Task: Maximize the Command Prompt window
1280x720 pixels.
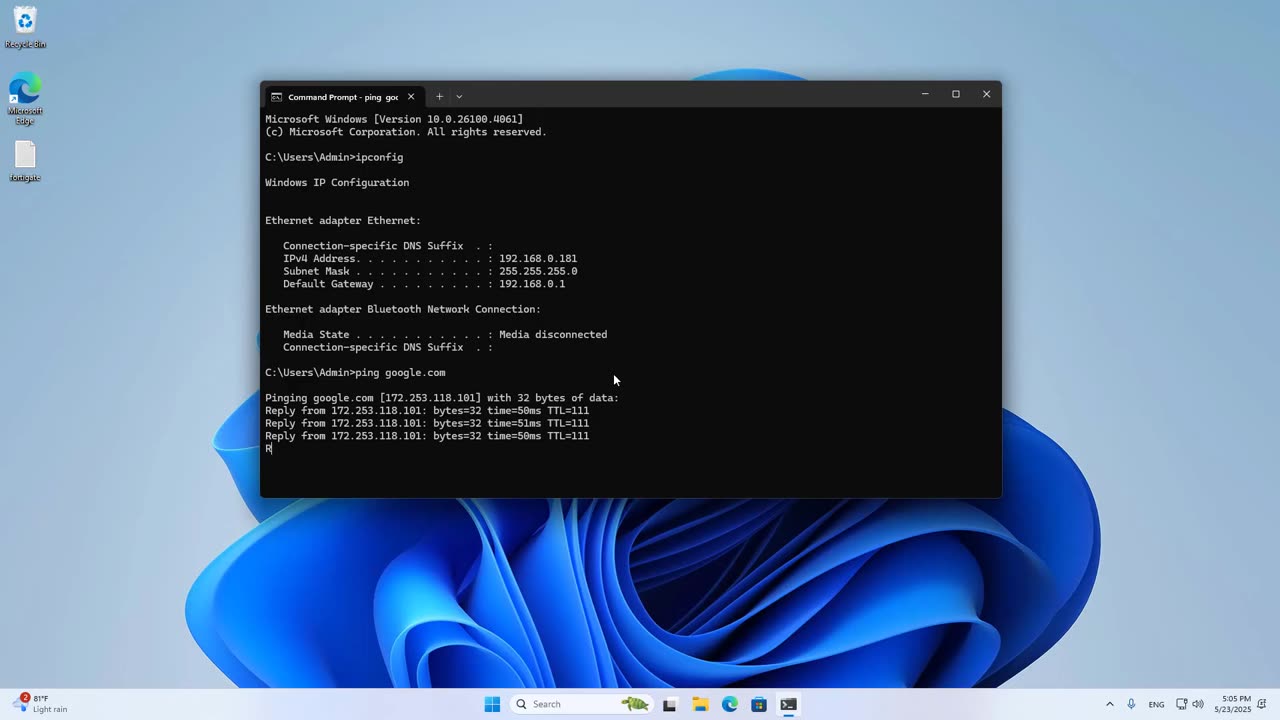Action: click(x=956, y=94)
